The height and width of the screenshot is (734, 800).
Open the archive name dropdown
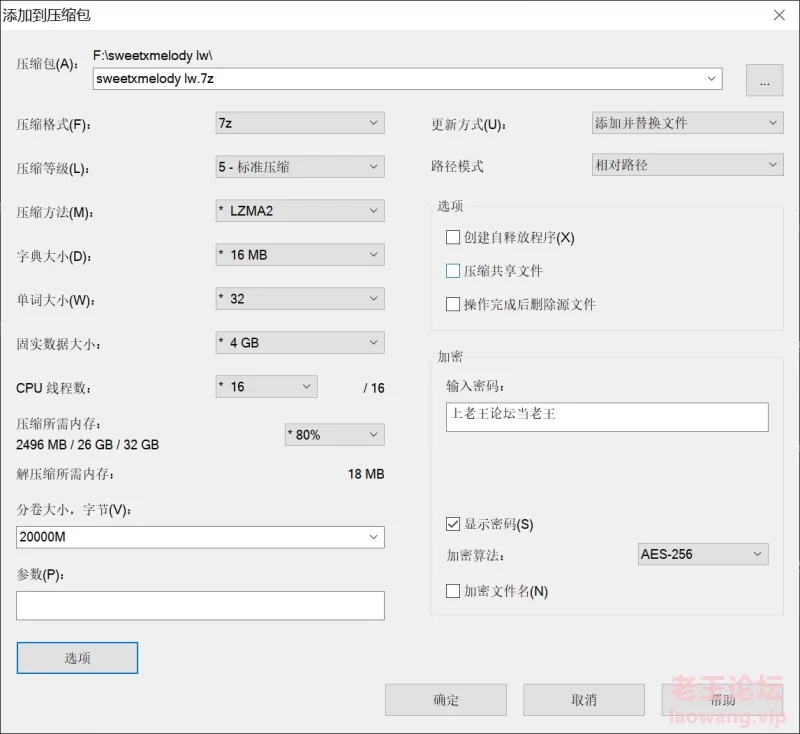point(711,79)
